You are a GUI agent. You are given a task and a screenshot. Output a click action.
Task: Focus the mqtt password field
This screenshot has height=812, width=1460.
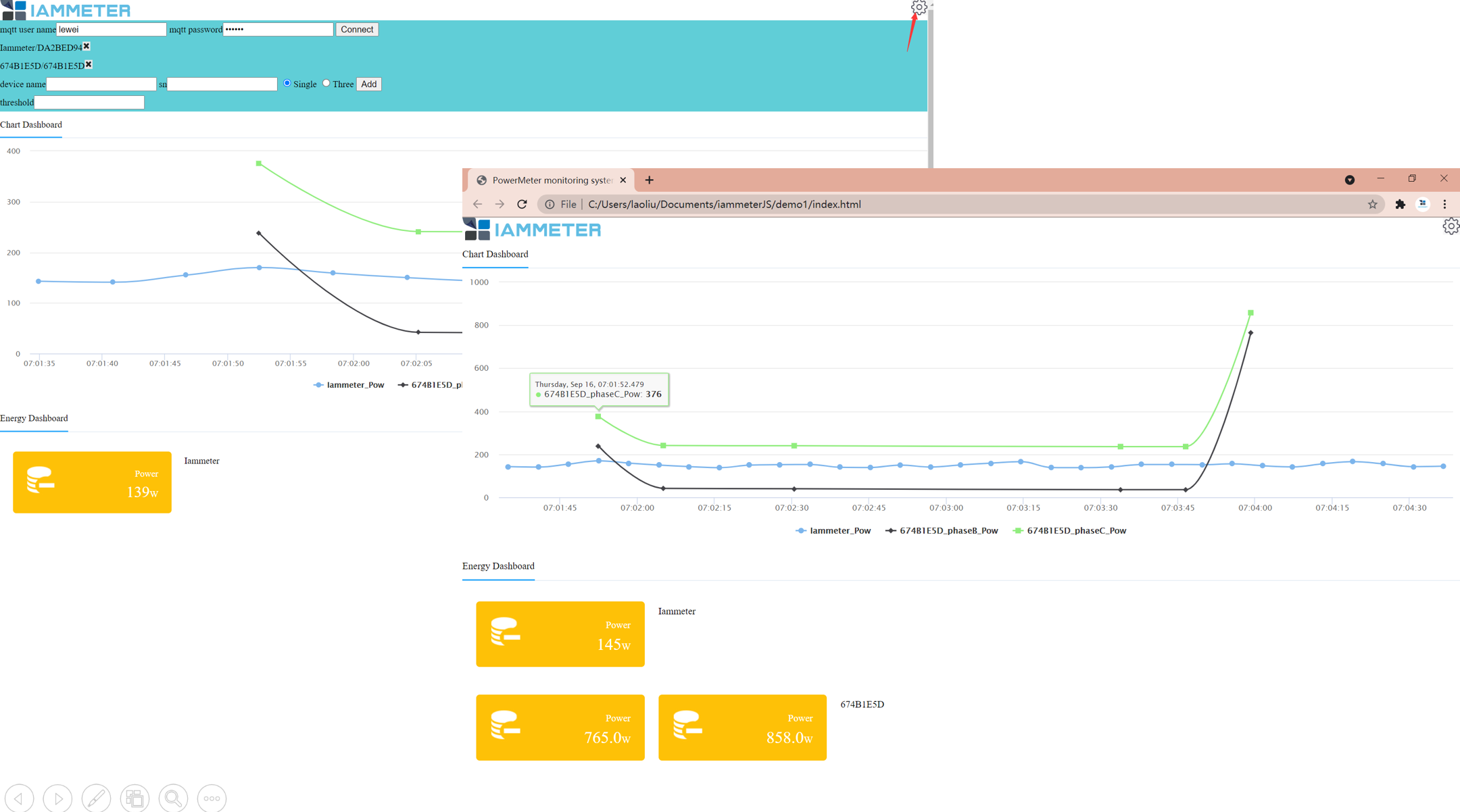point(278,29)
